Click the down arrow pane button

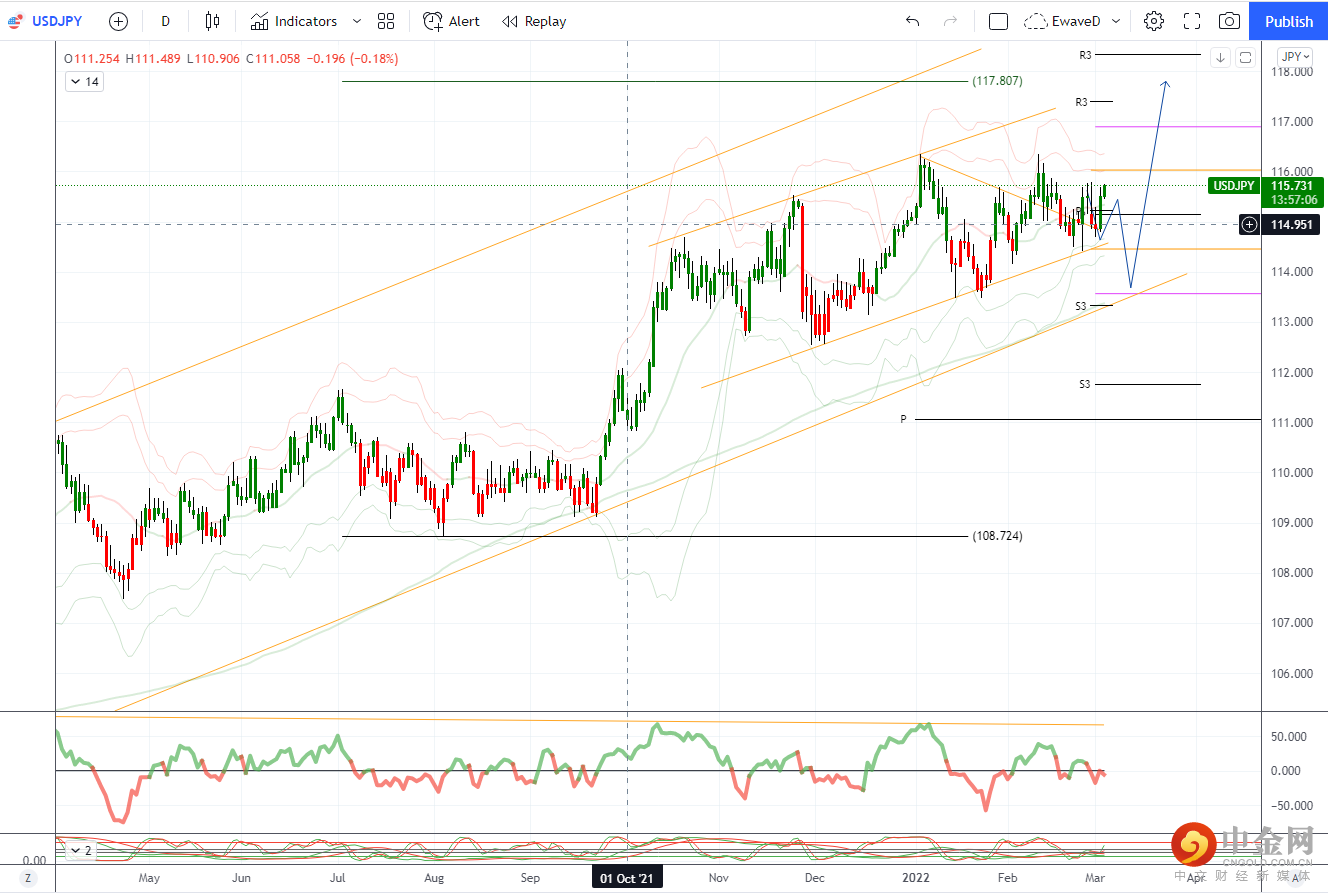coord(1220,57)
